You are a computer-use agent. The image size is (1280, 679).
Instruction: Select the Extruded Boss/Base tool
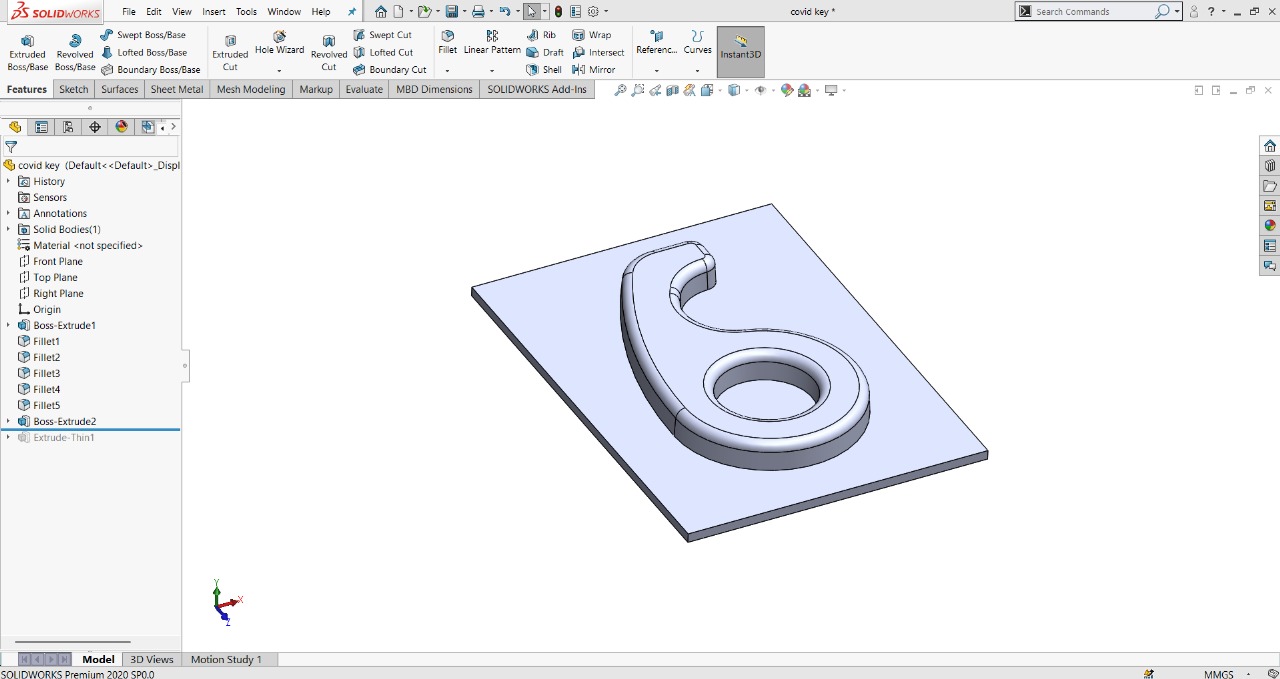click(x=27, y=53)
